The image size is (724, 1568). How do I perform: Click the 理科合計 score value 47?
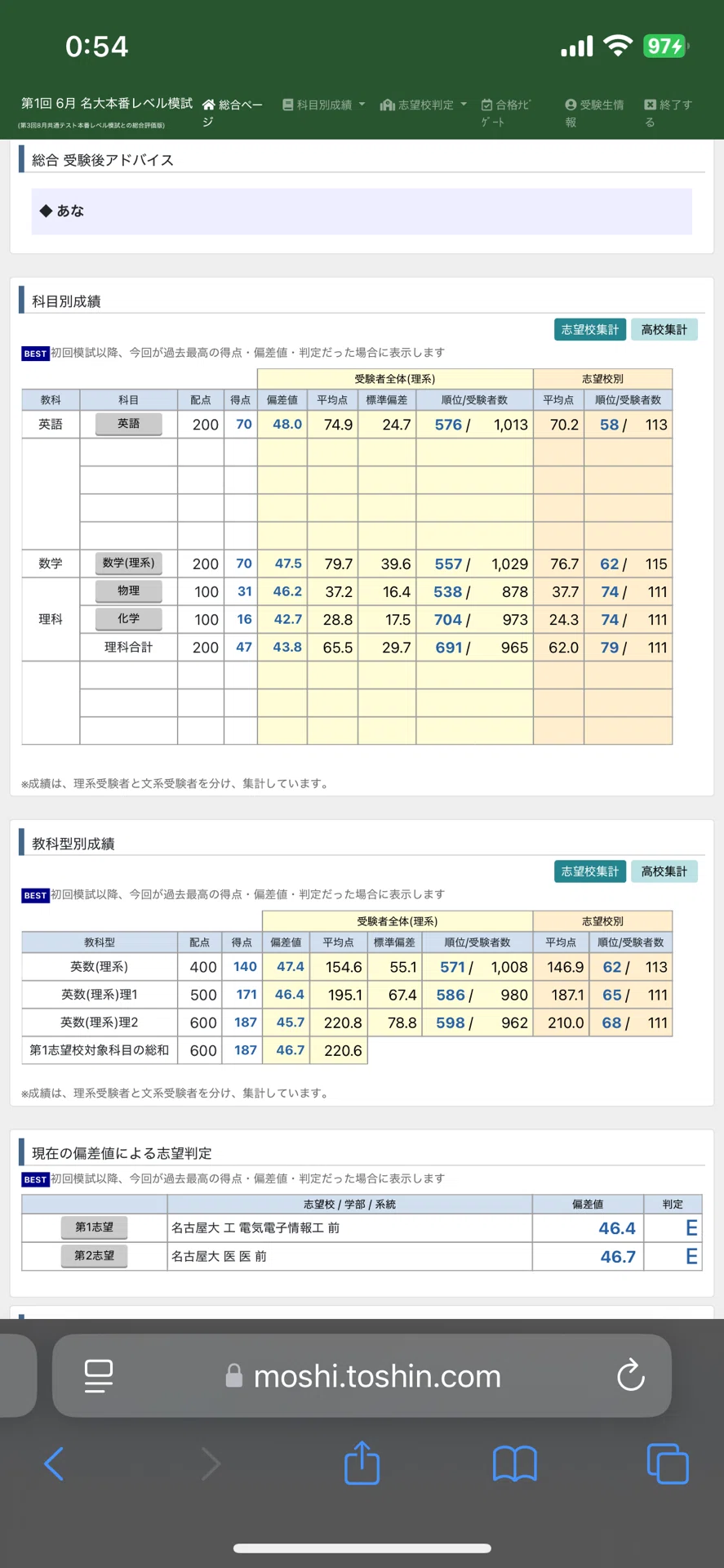point(244,647)
